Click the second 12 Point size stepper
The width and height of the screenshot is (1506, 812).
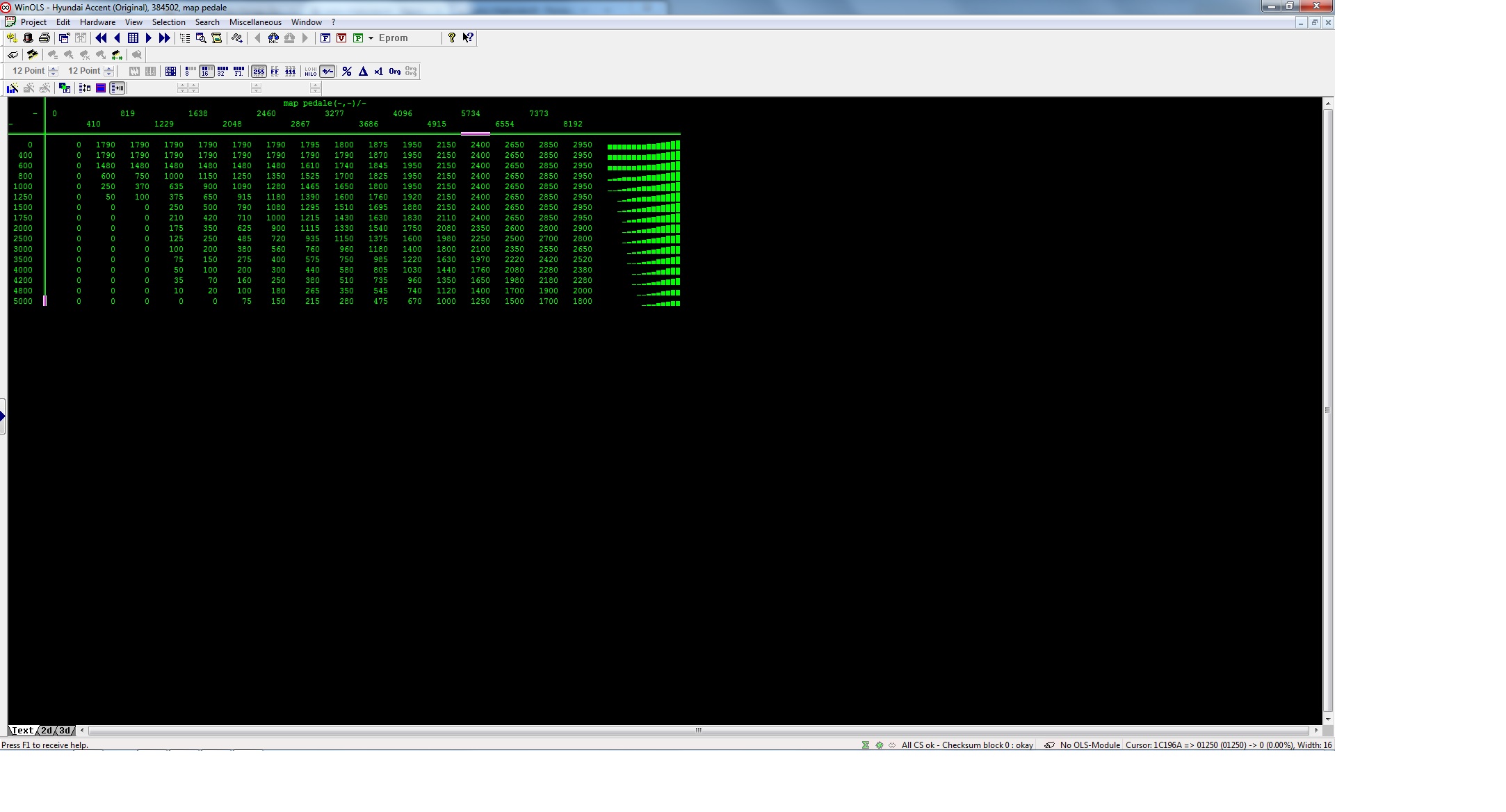point(109,71)
